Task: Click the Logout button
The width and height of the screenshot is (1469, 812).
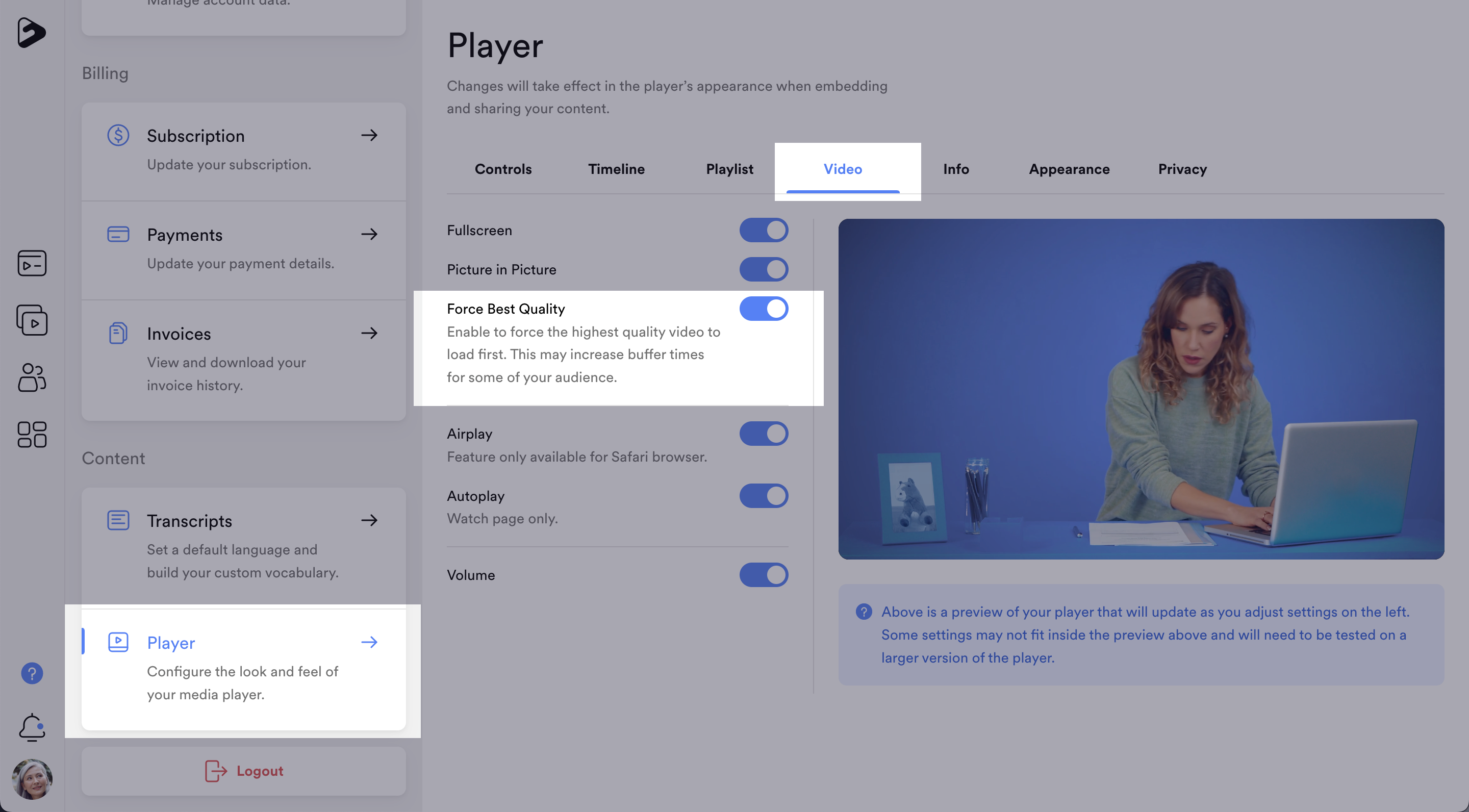Action: [244, 771]
